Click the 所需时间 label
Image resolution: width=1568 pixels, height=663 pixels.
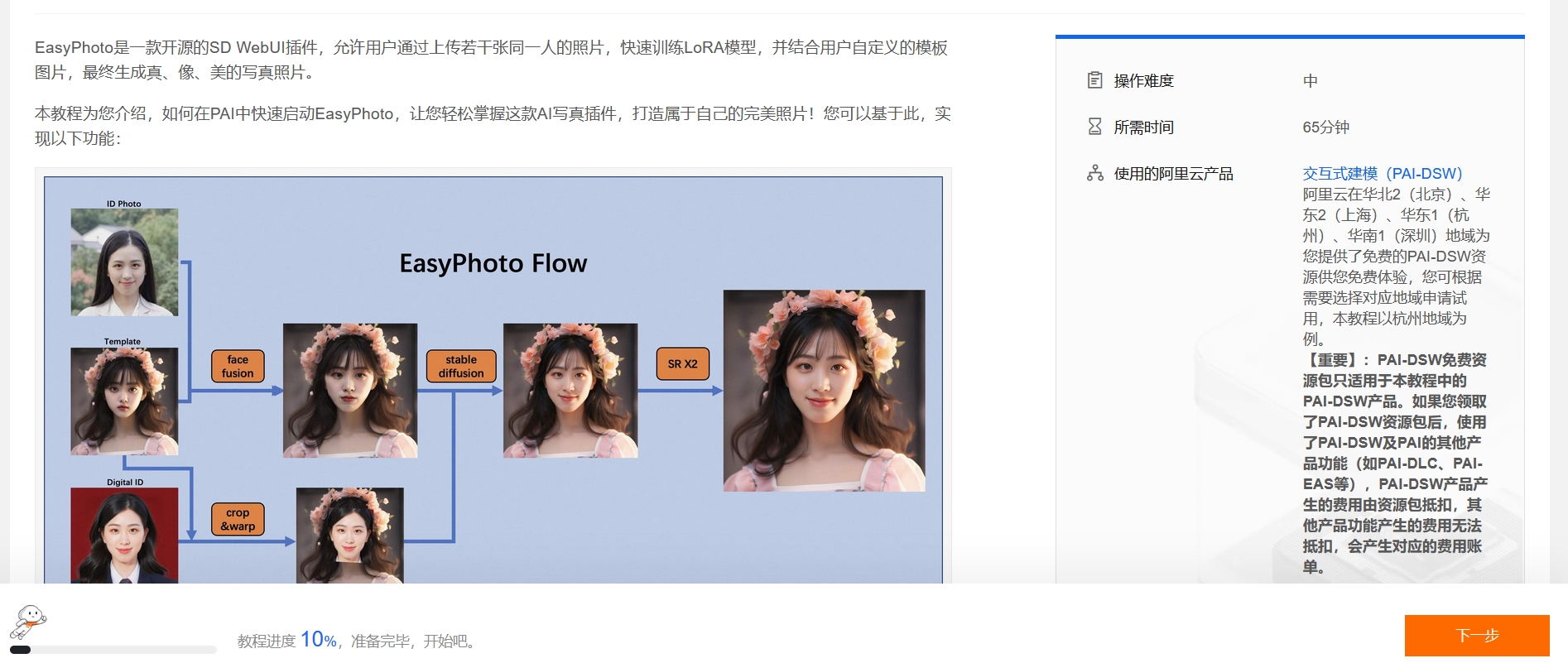(x=1143, y=127)
